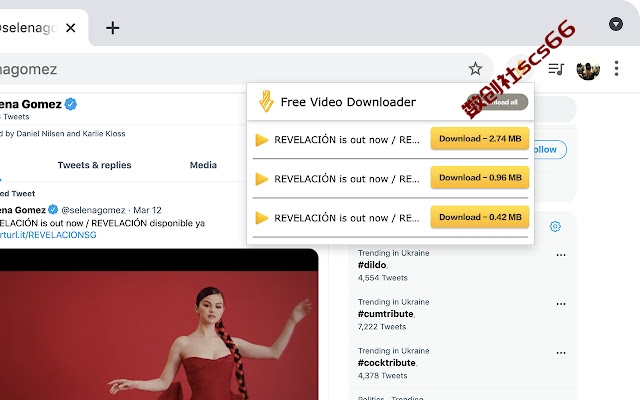The image size is (640, 400).
Task: Open a new browser tab
Action: [113, 28]
